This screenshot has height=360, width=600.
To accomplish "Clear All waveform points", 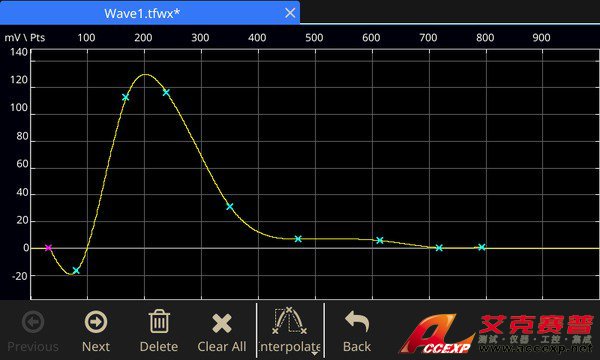I will point(222,332).
